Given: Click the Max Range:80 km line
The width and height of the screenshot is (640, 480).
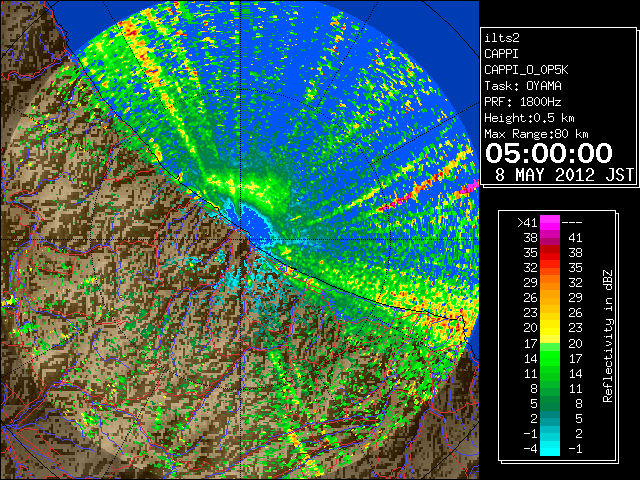Looking at the screenshot, I should (x=536, y=134).
